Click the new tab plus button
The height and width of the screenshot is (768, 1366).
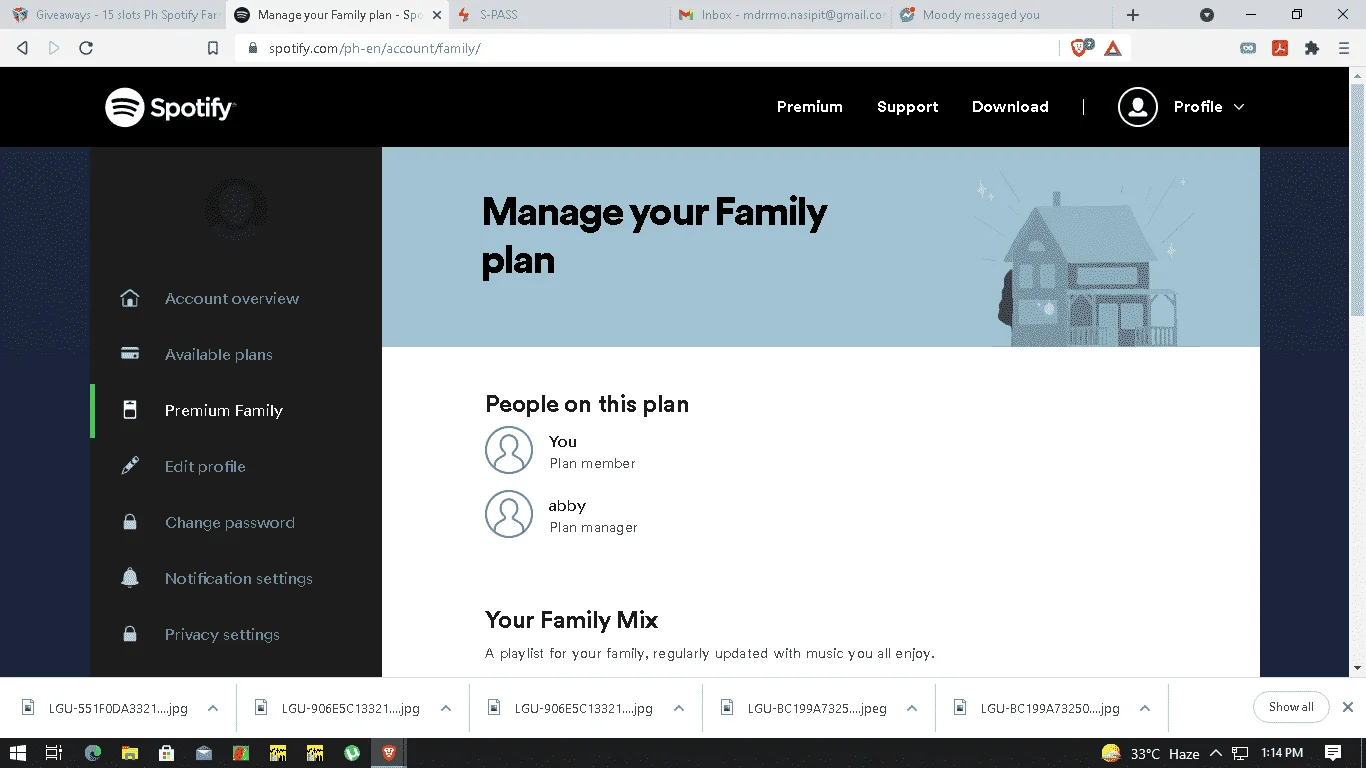coord(1133,15)
